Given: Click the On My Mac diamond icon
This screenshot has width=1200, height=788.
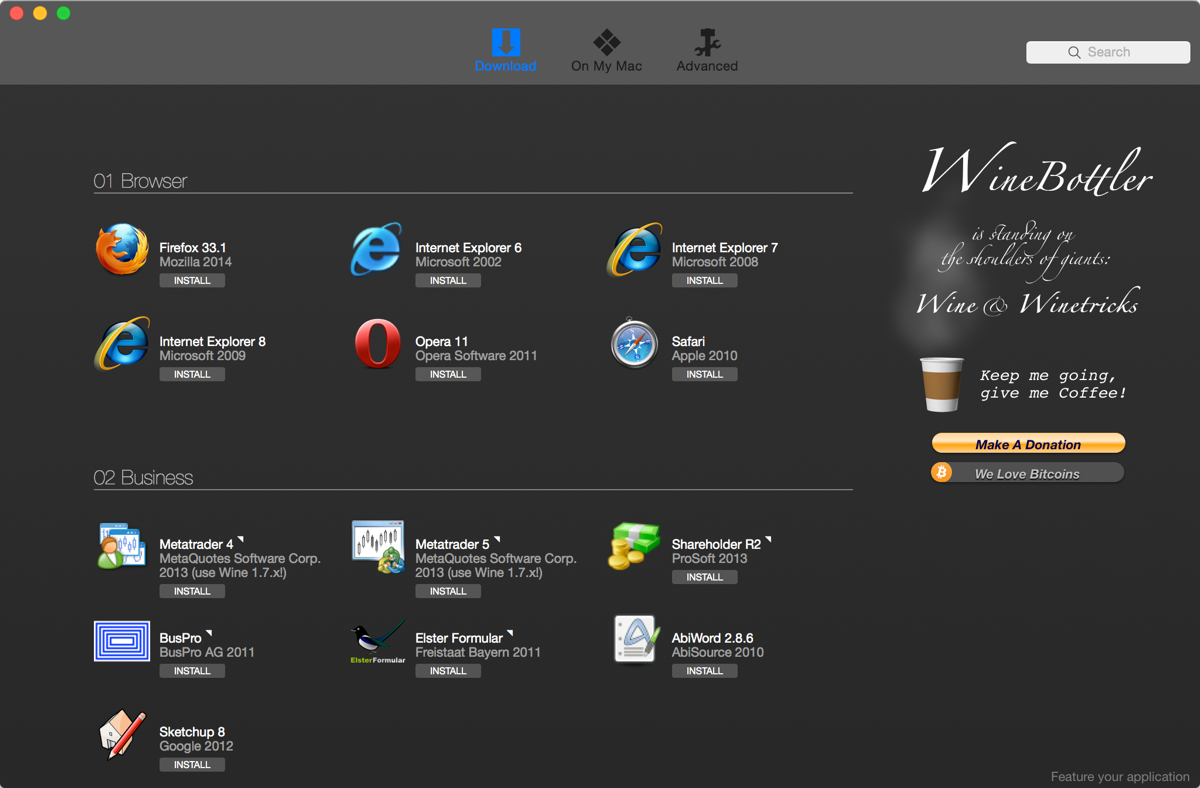Looking at the screenshot, I should [x=607, y=42].
